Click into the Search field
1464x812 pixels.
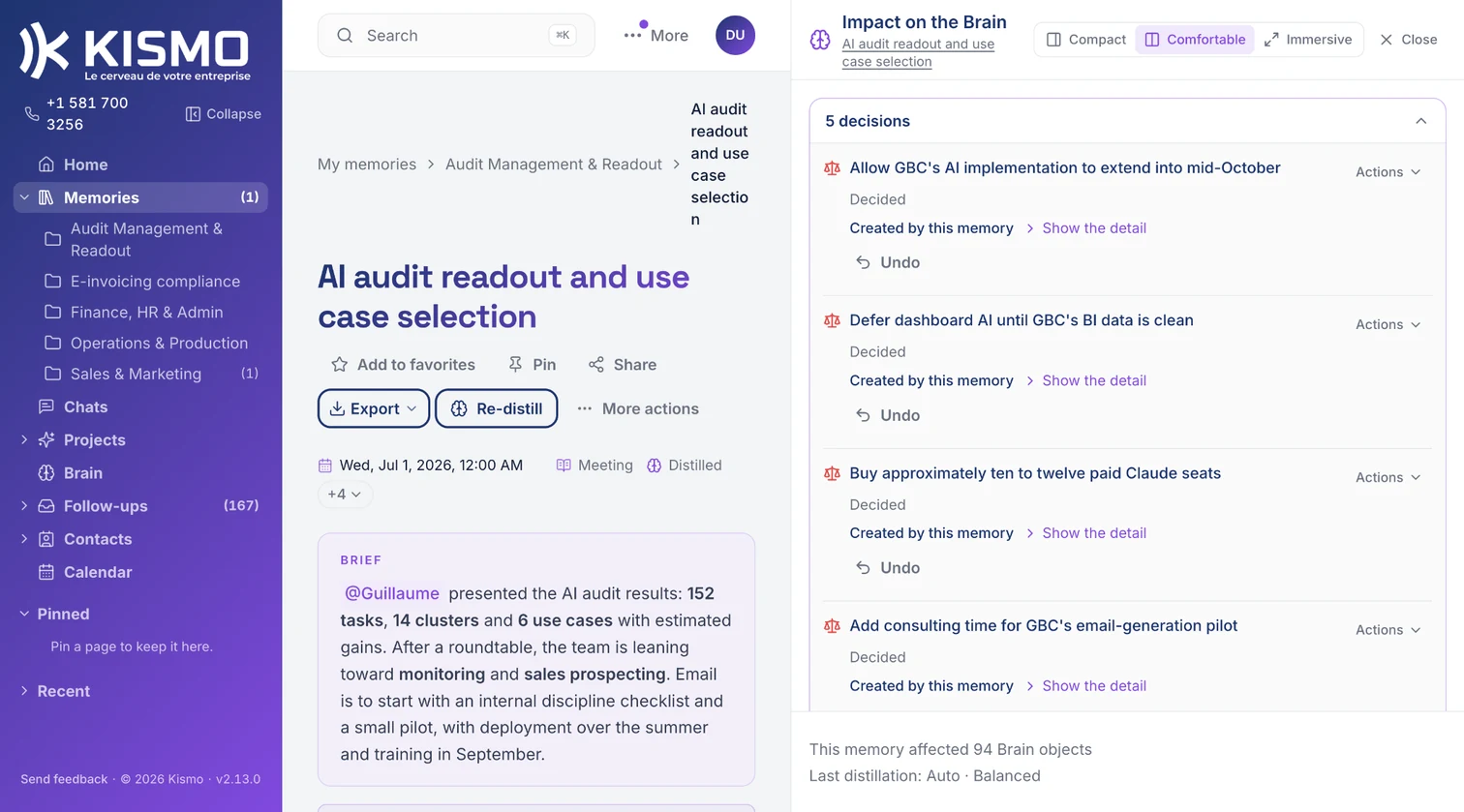[456, 36]
